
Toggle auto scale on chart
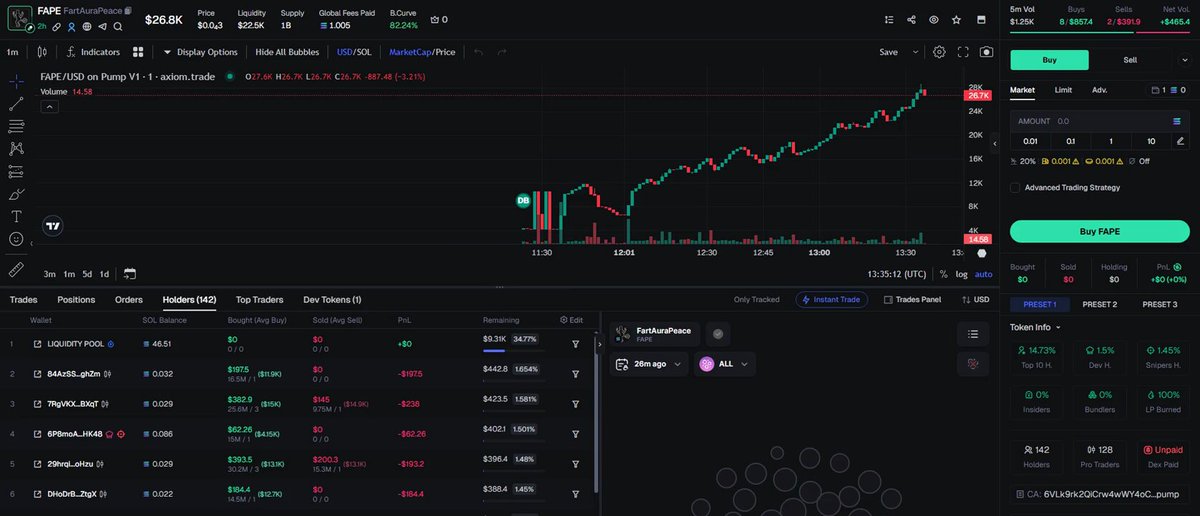click(984, 273)
